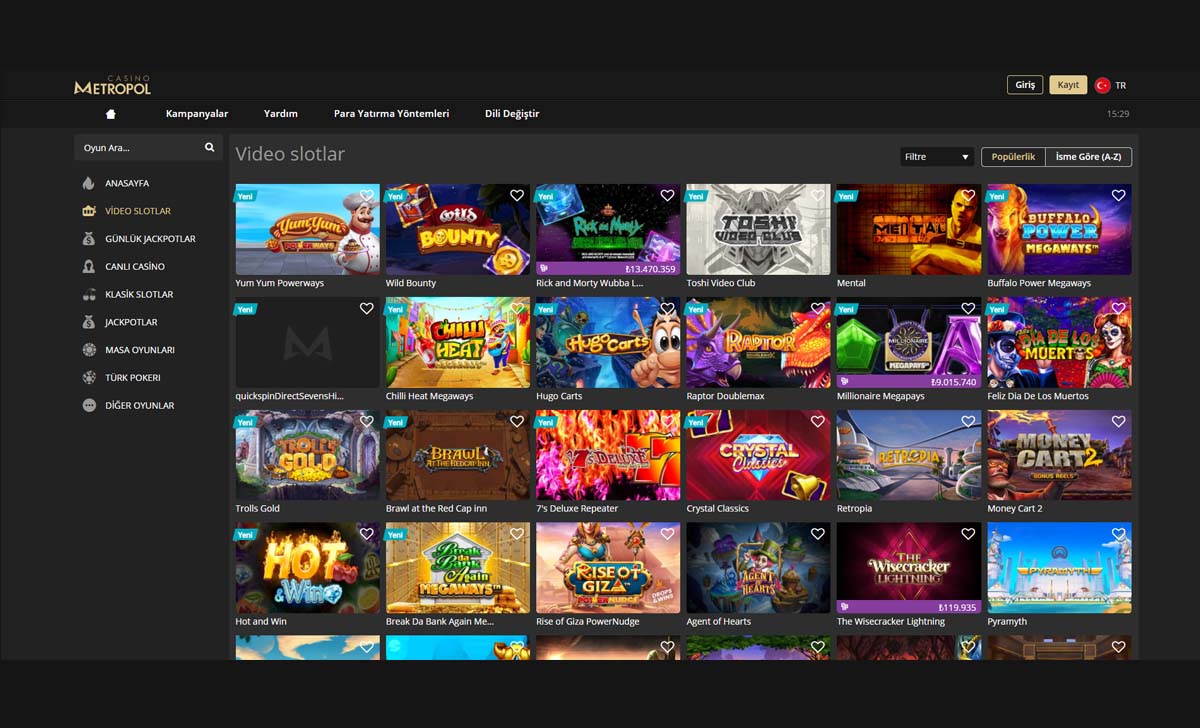Image resolution: width=1200 pixels, height=728 pixels.
Task: Click Toshi Video Club game title
Action: pyautogui.click(x=721, y=283)
